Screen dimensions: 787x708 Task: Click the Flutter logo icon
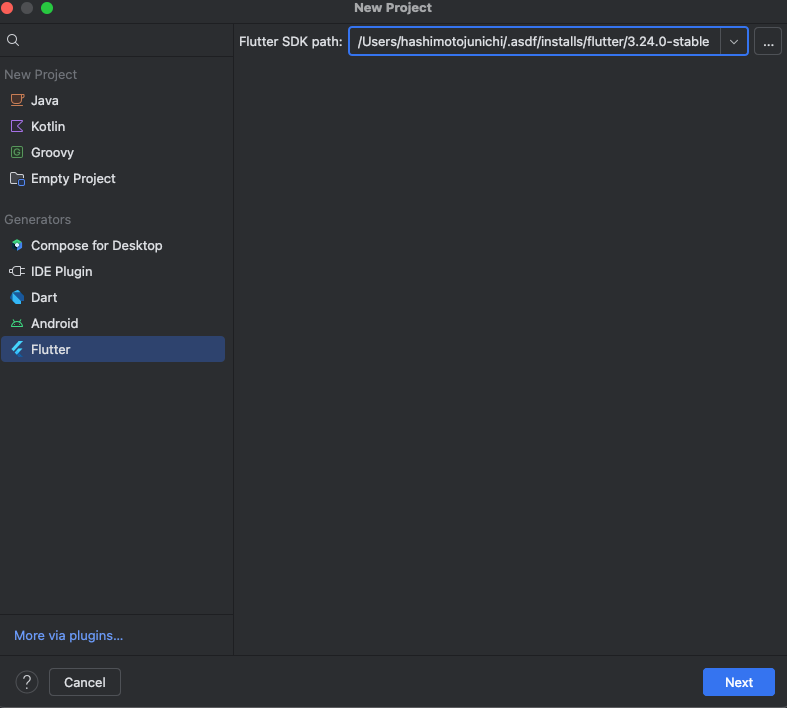coord(17,349)
